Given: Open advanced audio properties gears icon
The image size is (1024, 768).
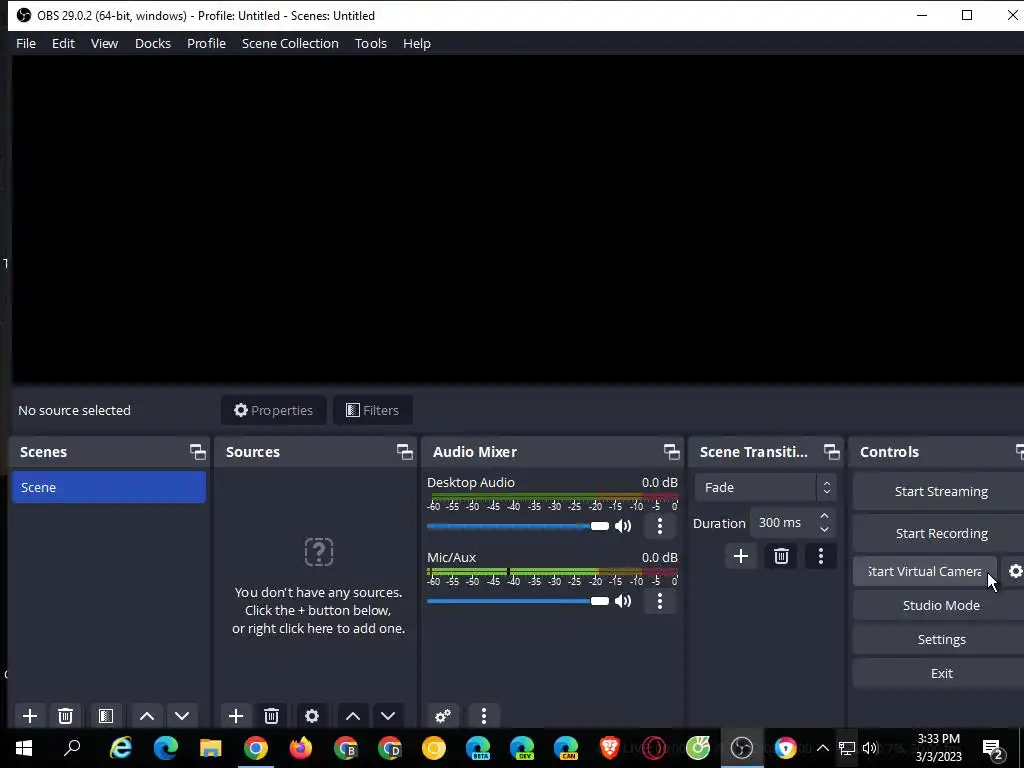Looking at the screenshot, I should coord(443,716).
